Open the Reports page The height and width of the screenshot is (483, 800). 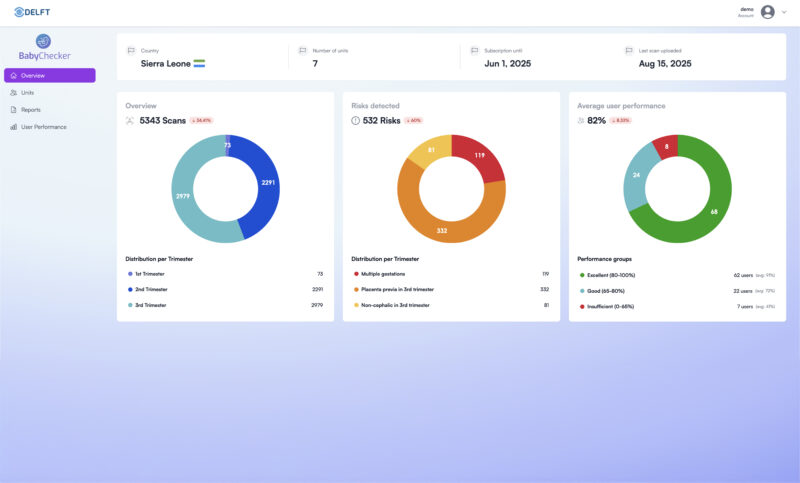point(31,109)
